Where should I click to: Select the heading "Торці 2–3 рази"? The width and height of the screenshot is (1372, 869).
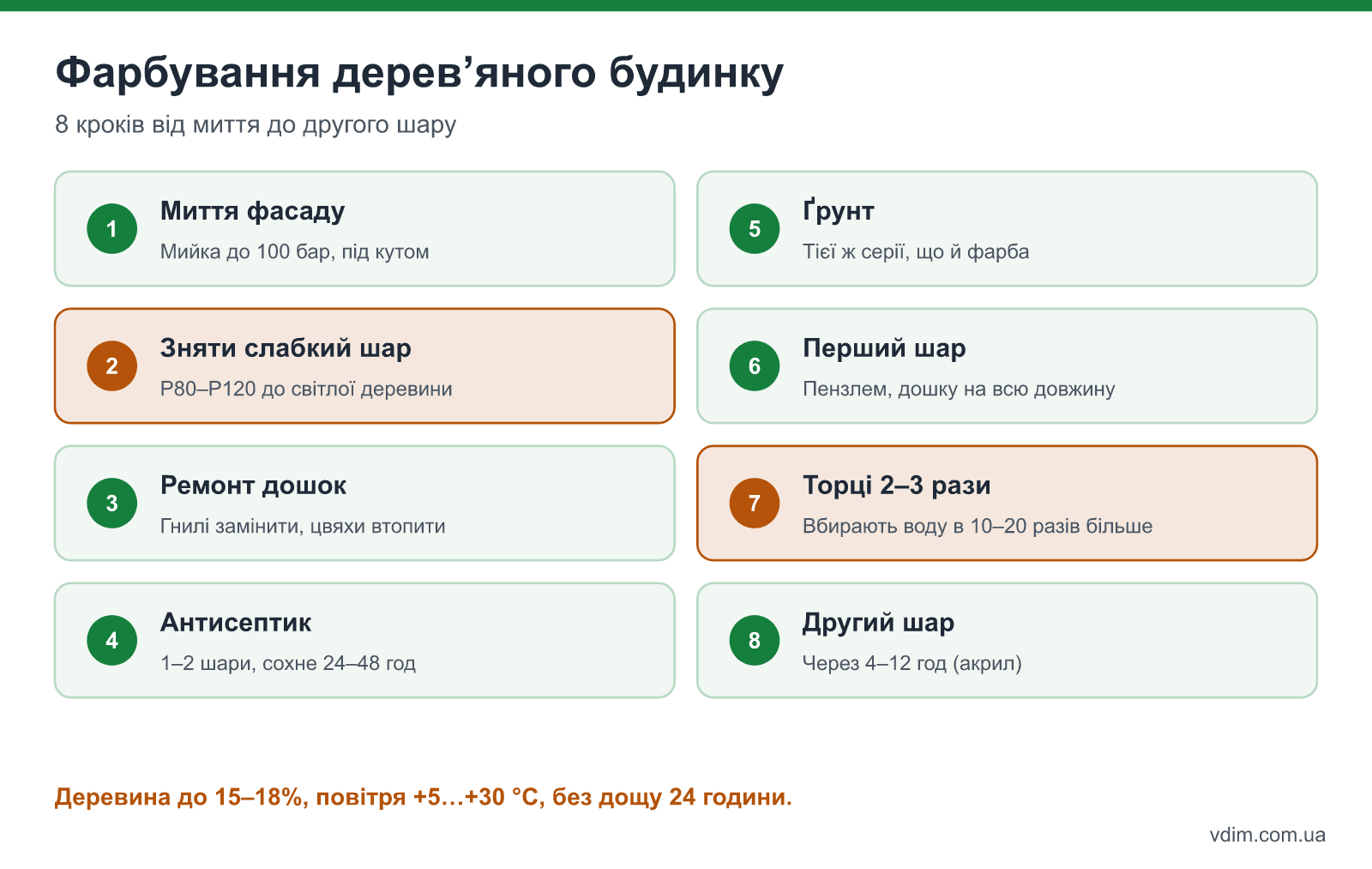897,486
